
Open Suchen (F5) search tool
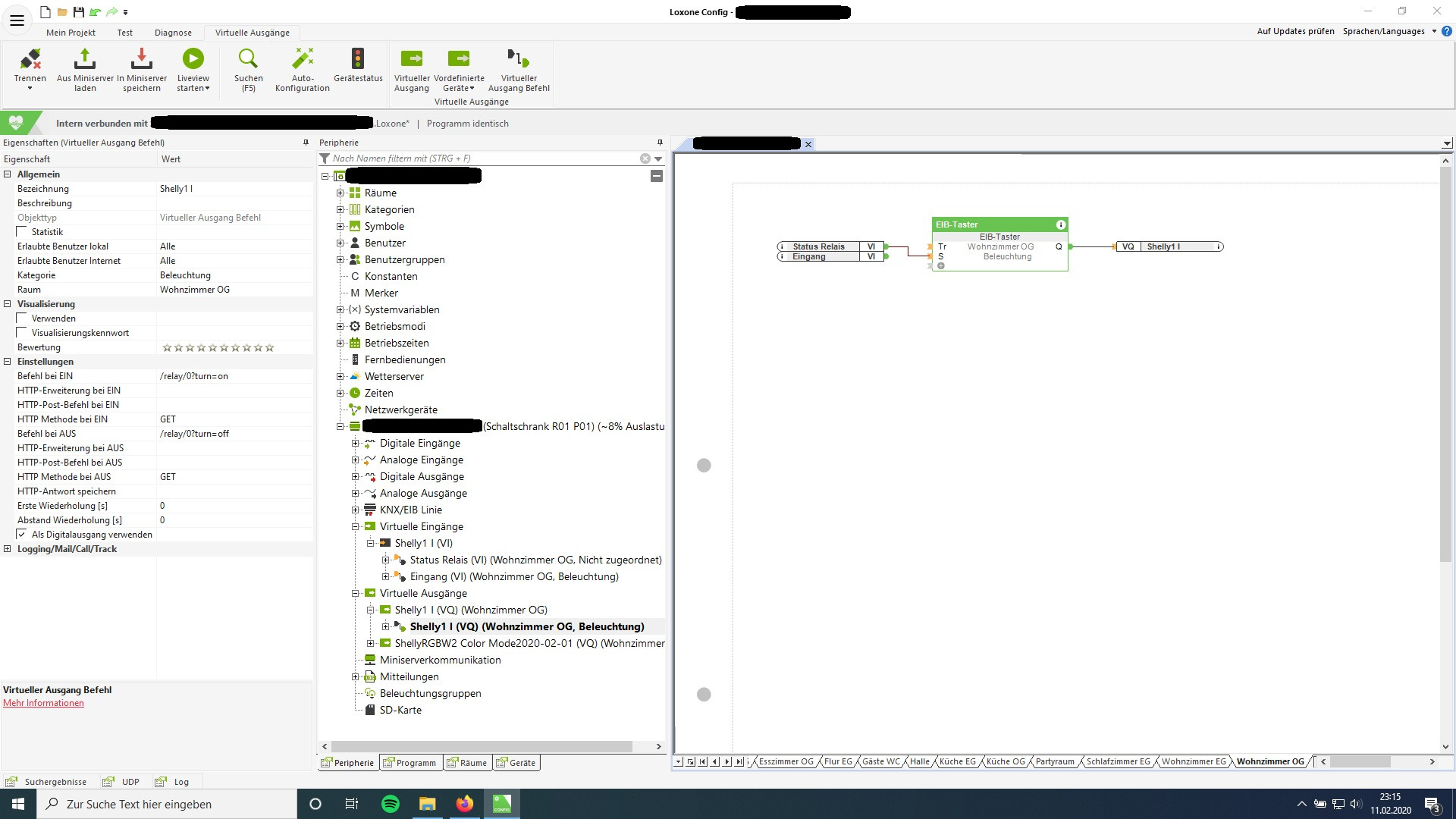pos(248,59)
